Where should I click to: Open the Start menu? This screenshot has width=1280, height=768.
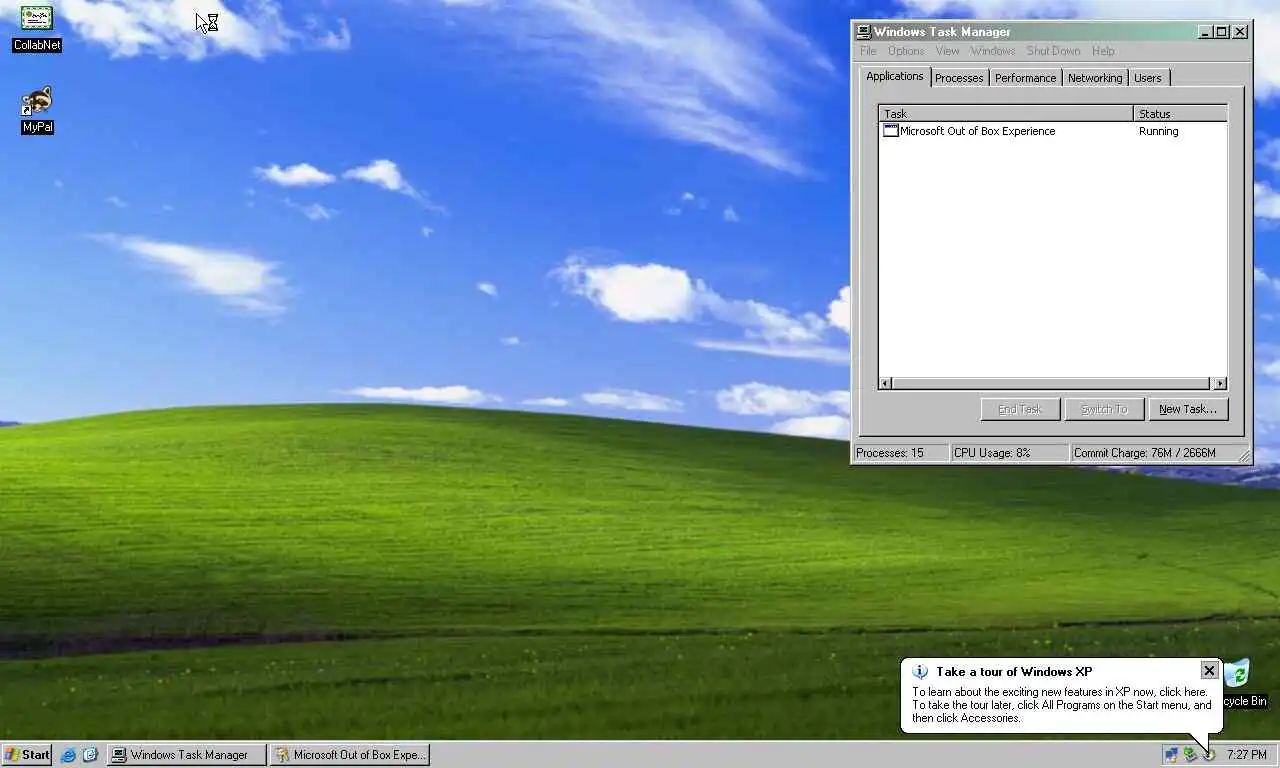pos(27,755)
